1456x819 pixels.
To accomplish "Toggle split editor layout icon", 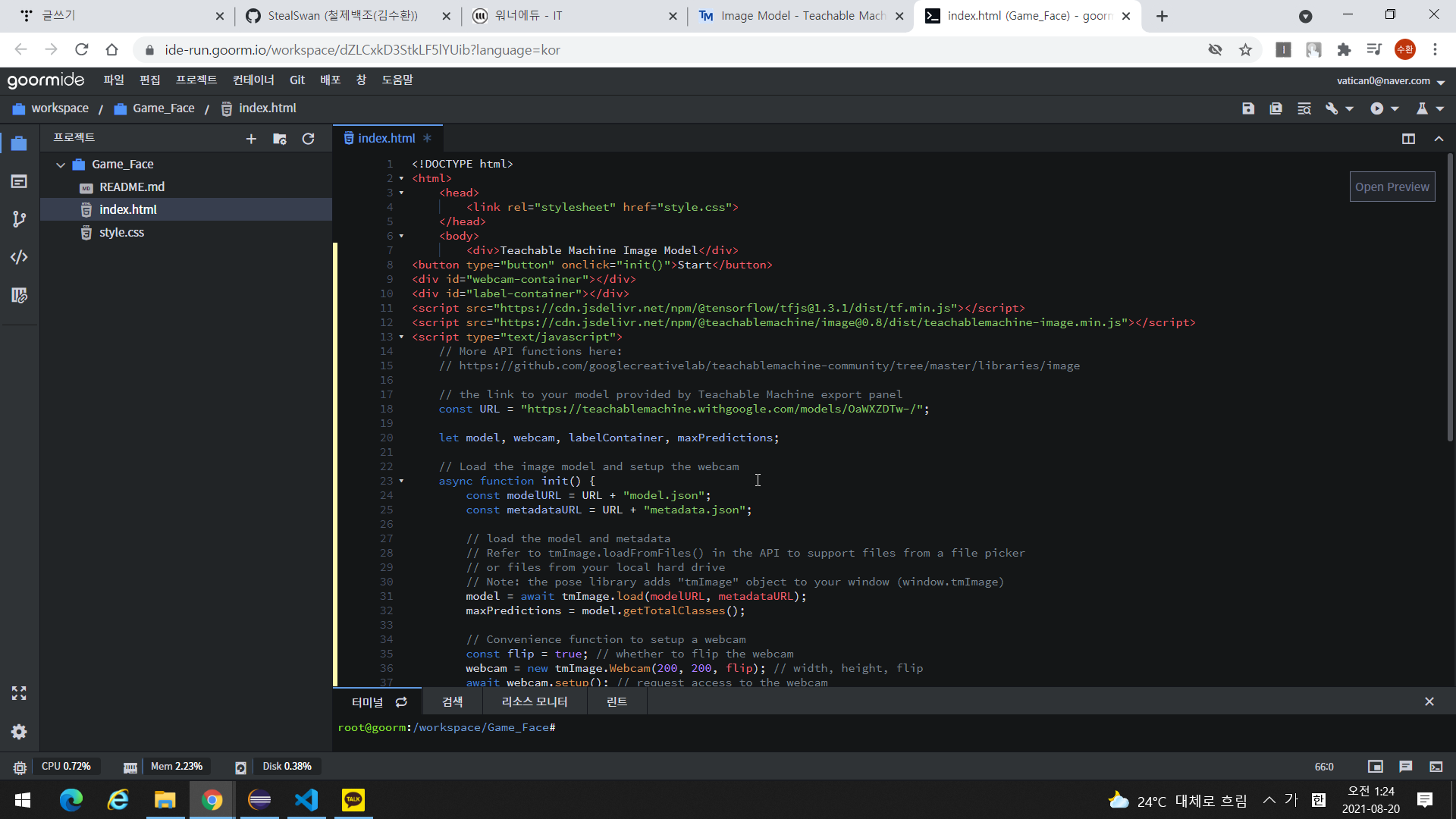I will (x=1408, y=139).
